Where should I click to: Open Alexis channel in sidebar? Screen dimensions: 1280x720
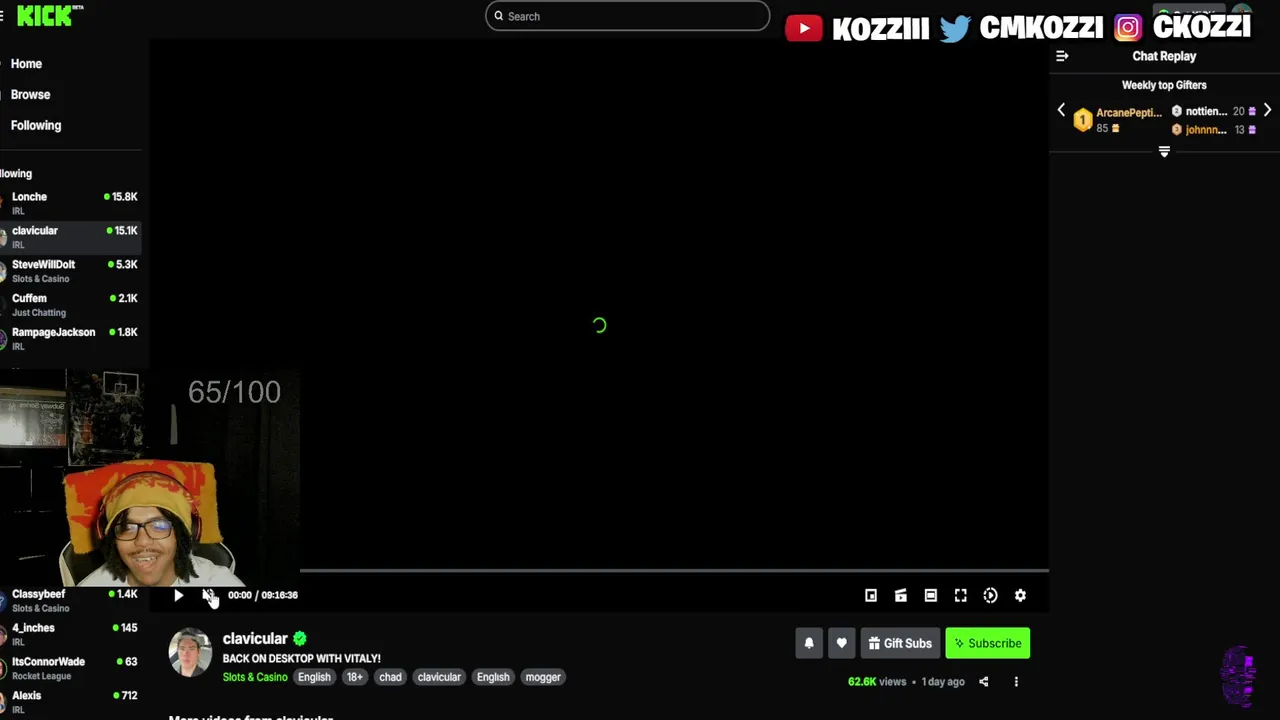tap(70, 702)
